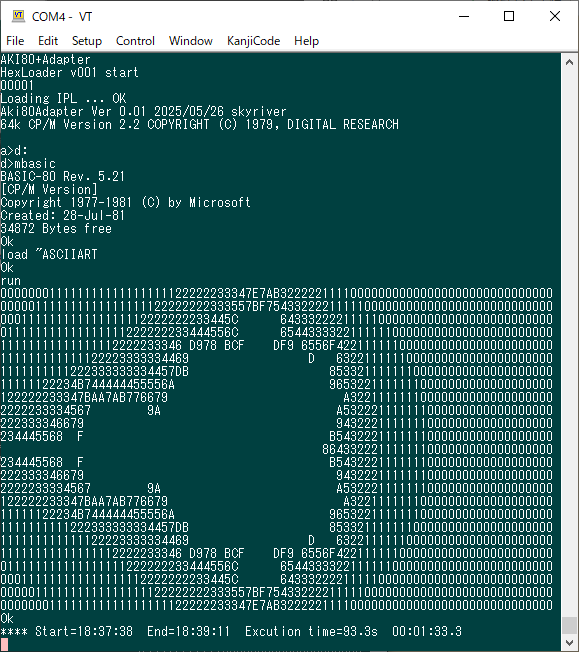Click the 'COM4 - VT' title text
Screen dimensions: 579x652
pos(62,17)
